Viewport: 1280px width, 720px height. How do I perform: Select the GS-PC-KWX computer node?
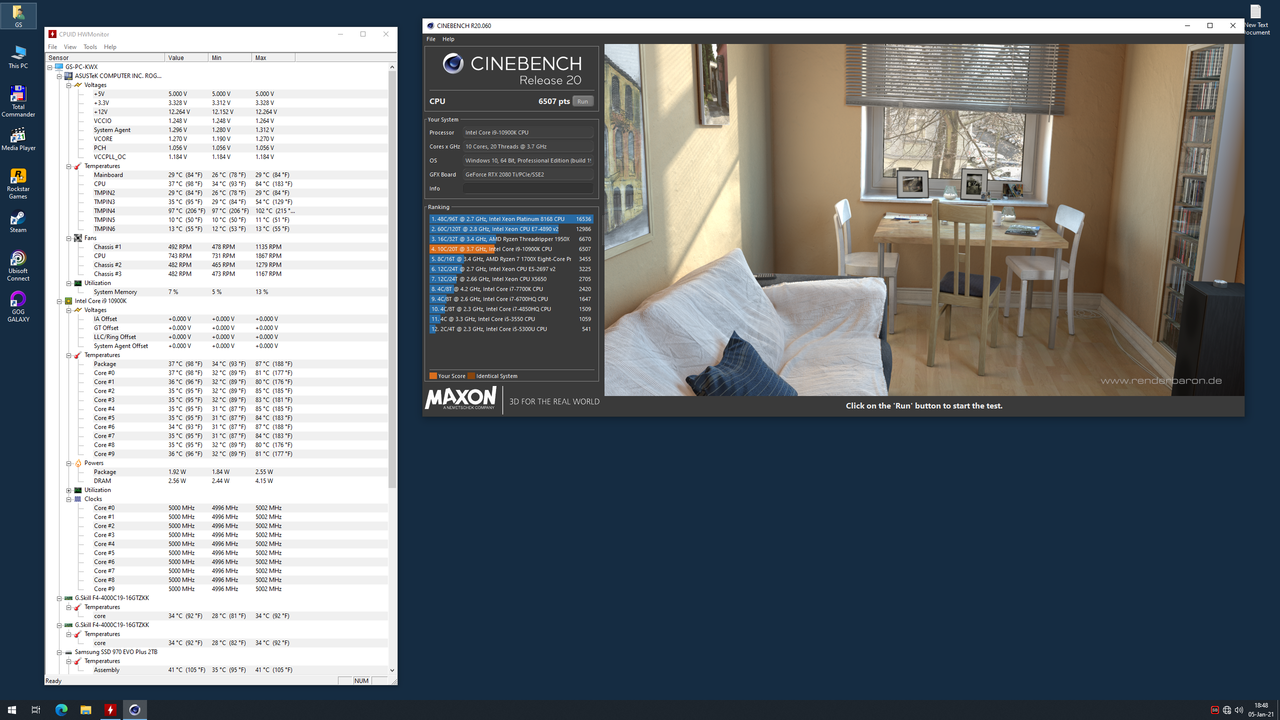(x=82, y=67)
